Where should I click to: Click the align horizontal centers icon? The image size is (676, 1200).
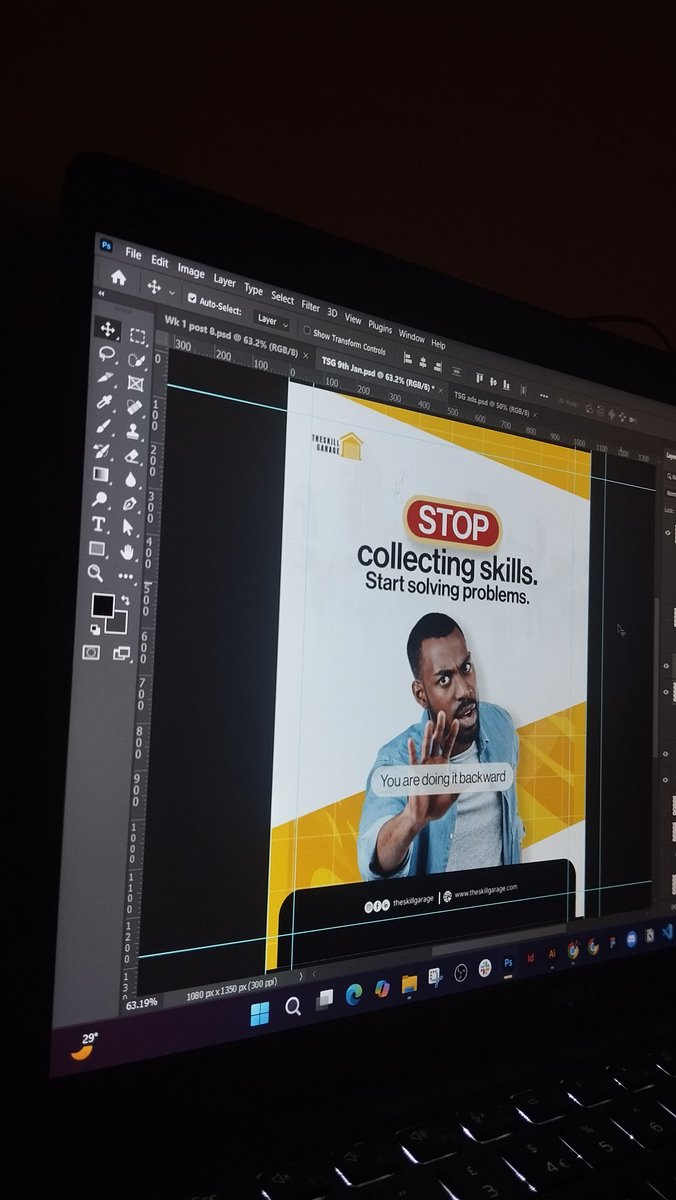[423, 361]
